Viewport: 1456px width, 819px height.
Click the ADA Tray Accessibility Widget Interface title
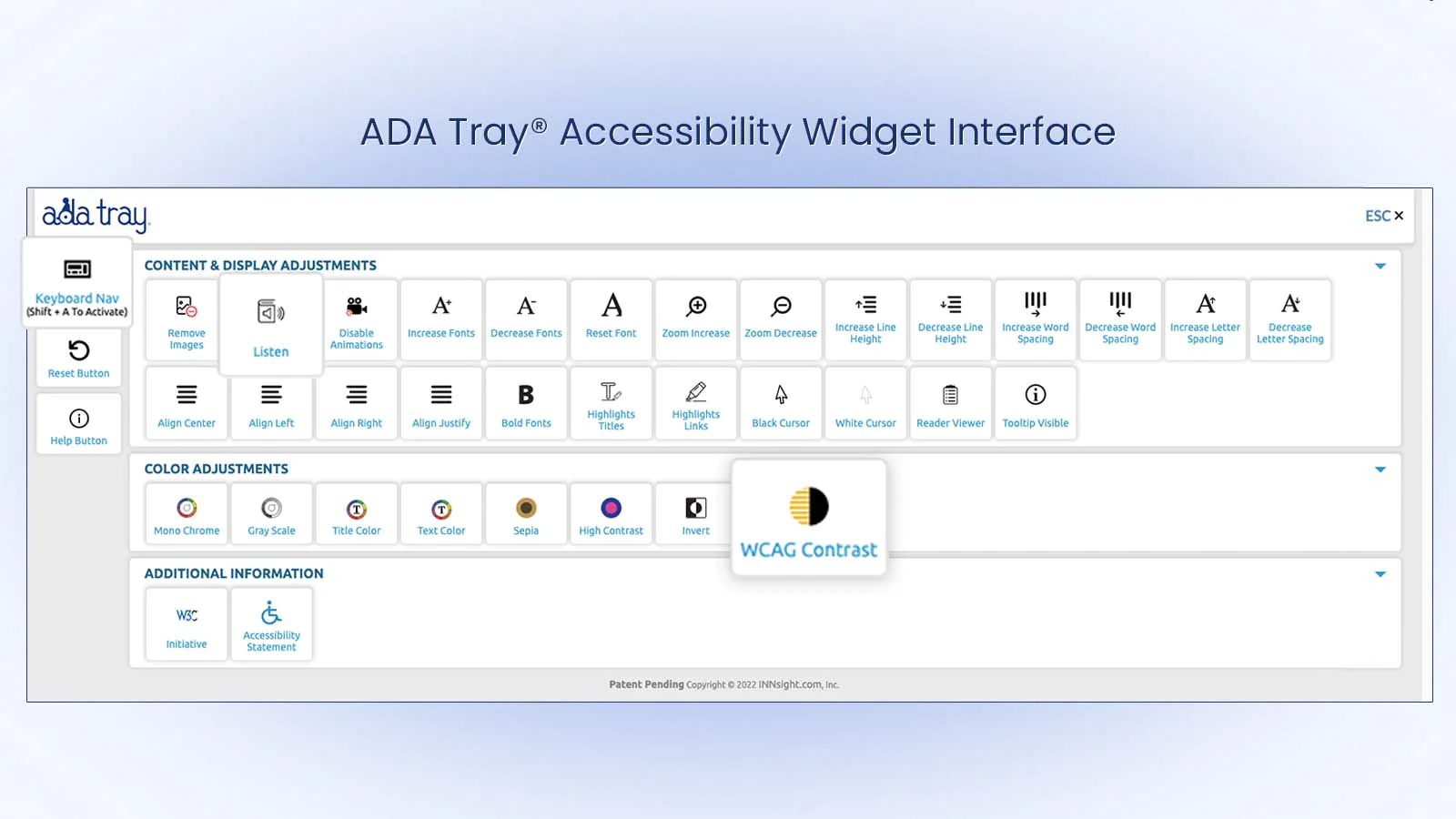(x=738, y=133)
